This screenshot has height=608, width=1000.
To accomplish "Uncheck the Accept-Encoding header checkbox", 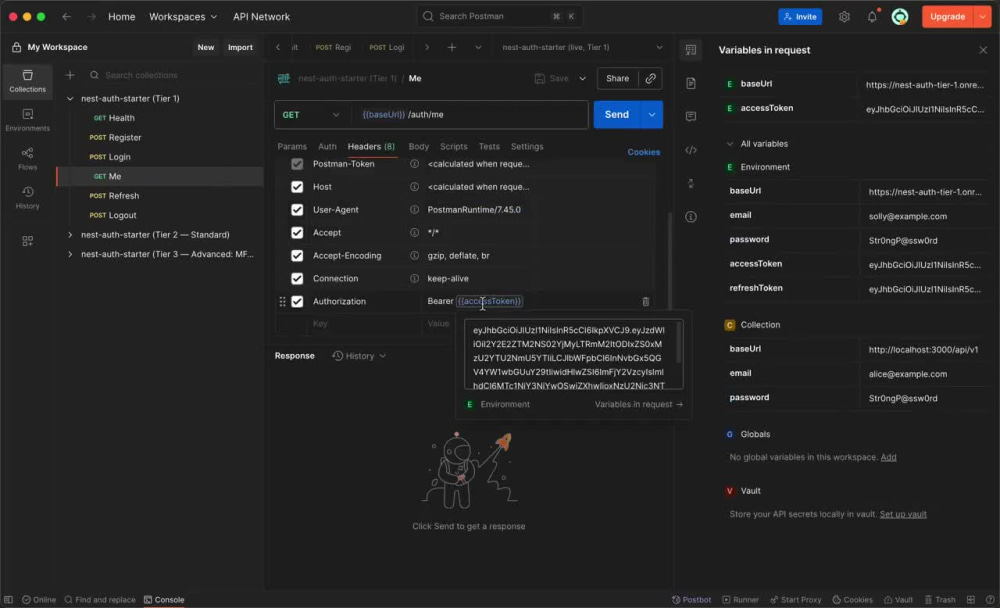I will [x=297, y=256].
